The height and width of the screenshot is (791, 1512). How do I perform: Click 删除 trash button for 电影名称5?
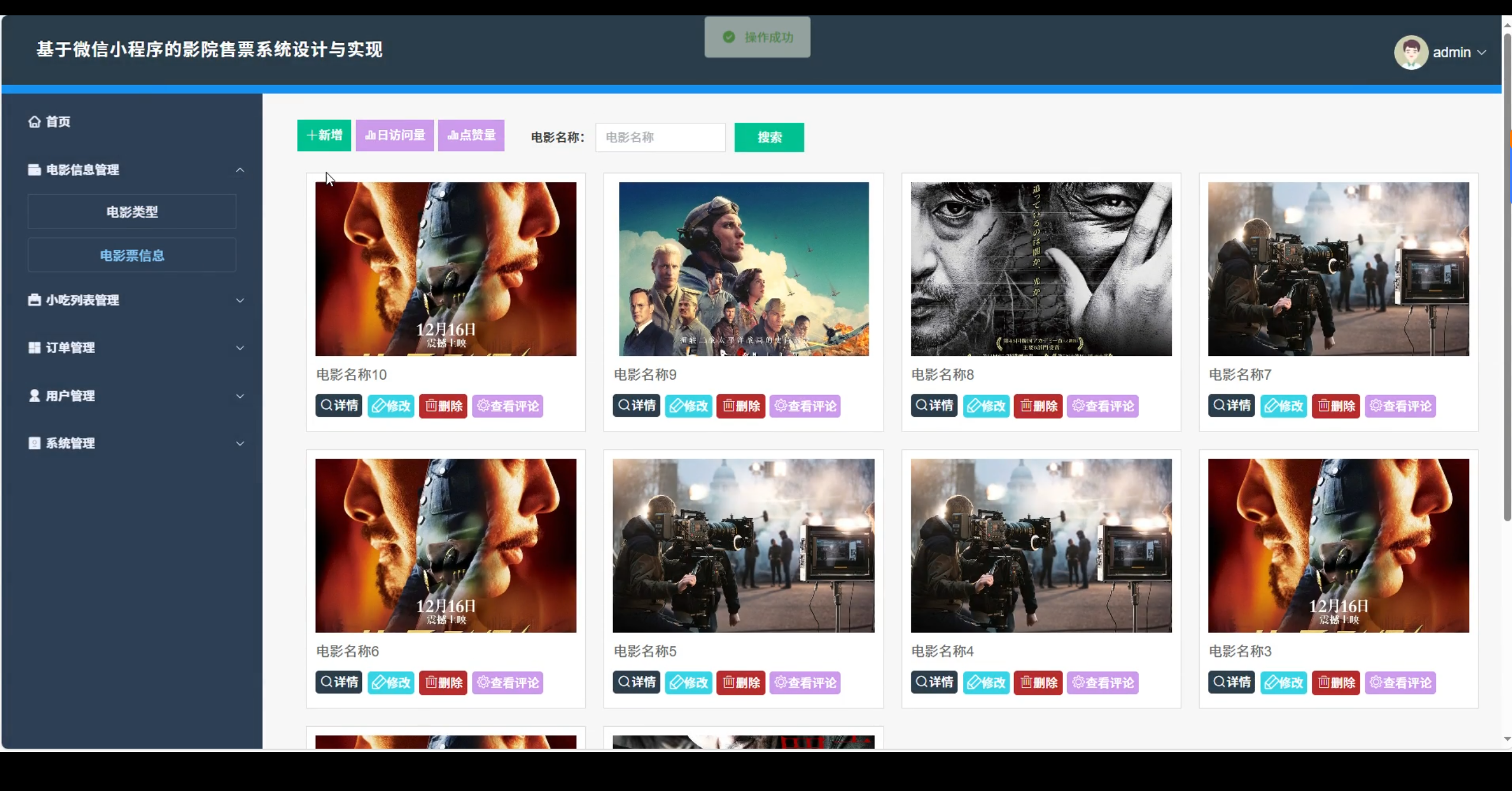point(741,682)
